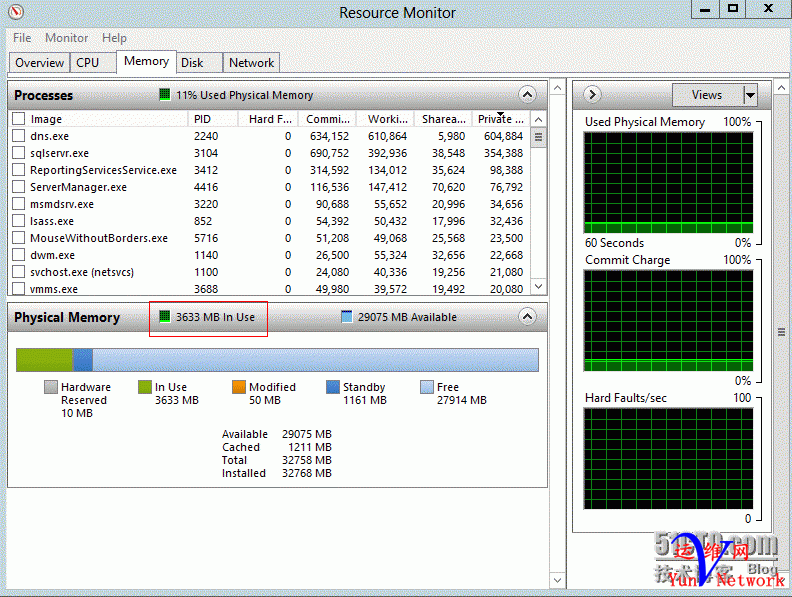Check the lsass.exe checkbox
The image size is (792, 597).
(x=19, y=221)
